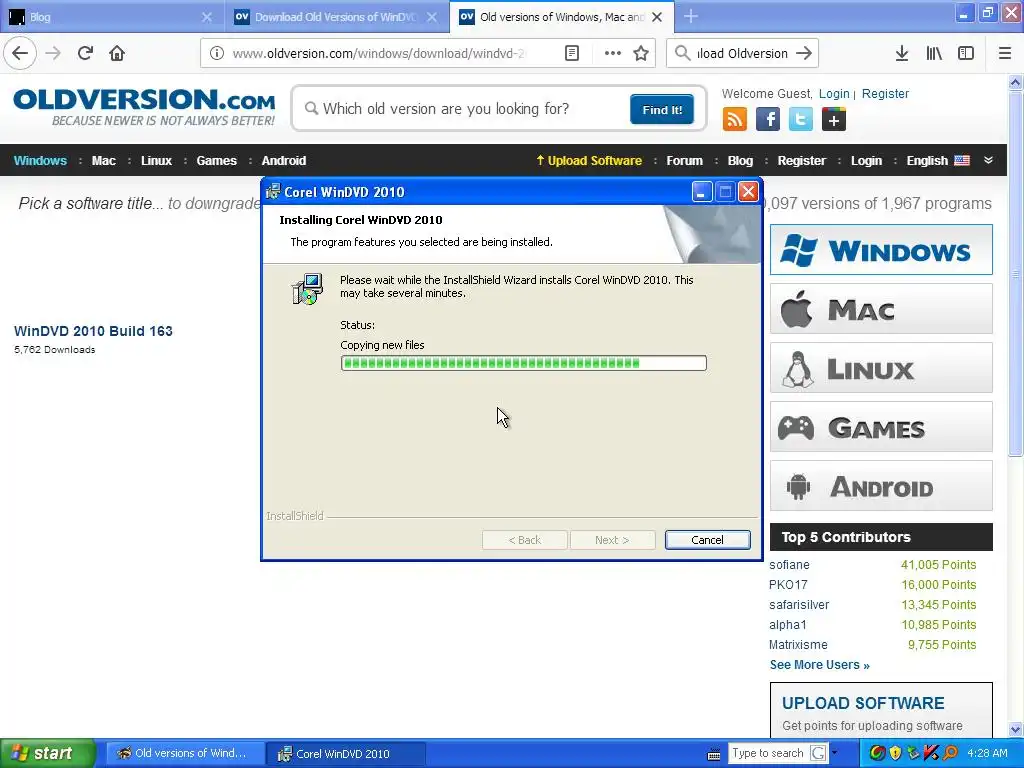Click the big Games category button

coord(881,427)
